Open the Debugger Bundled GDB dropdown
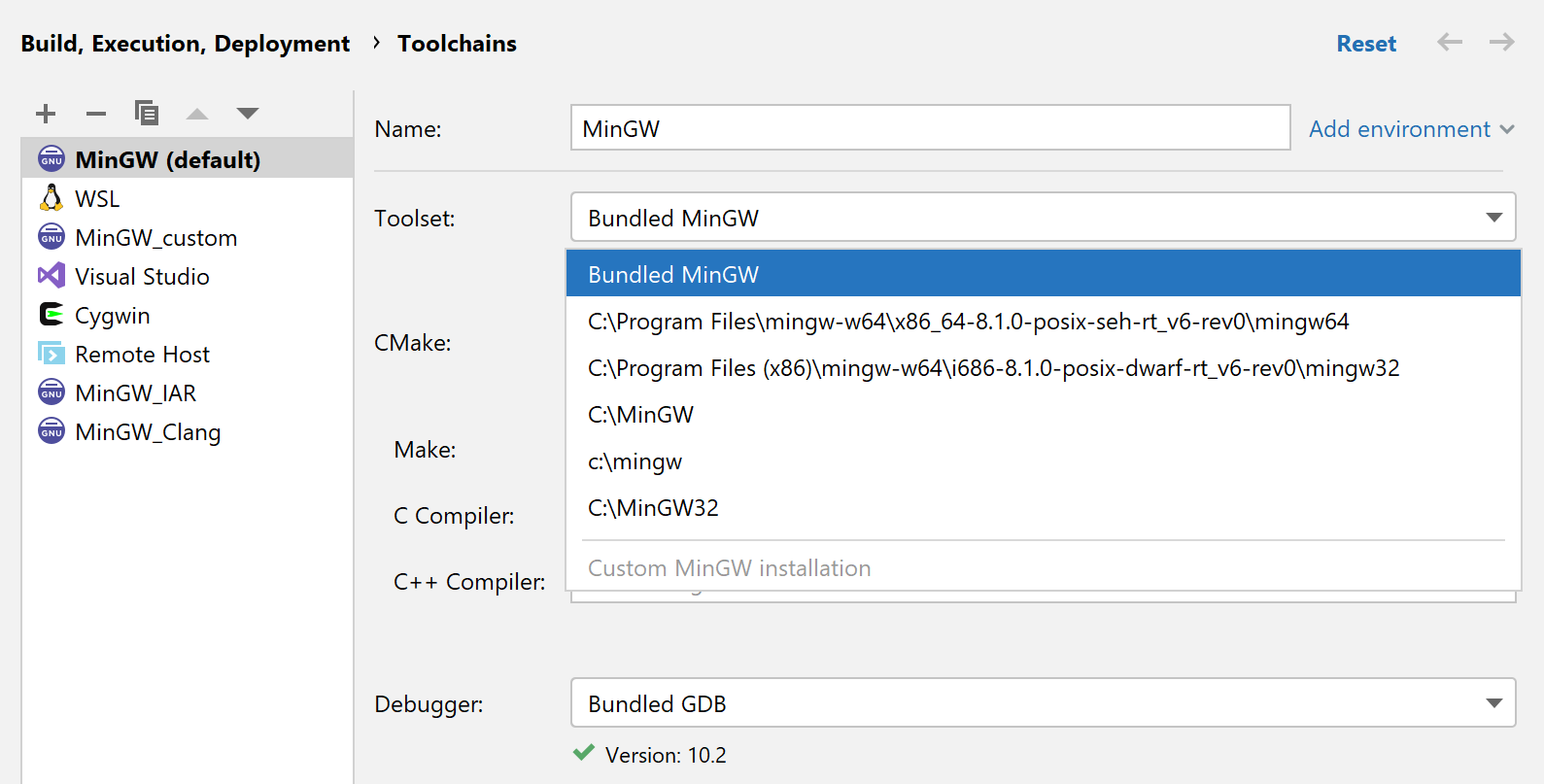 1493,703
